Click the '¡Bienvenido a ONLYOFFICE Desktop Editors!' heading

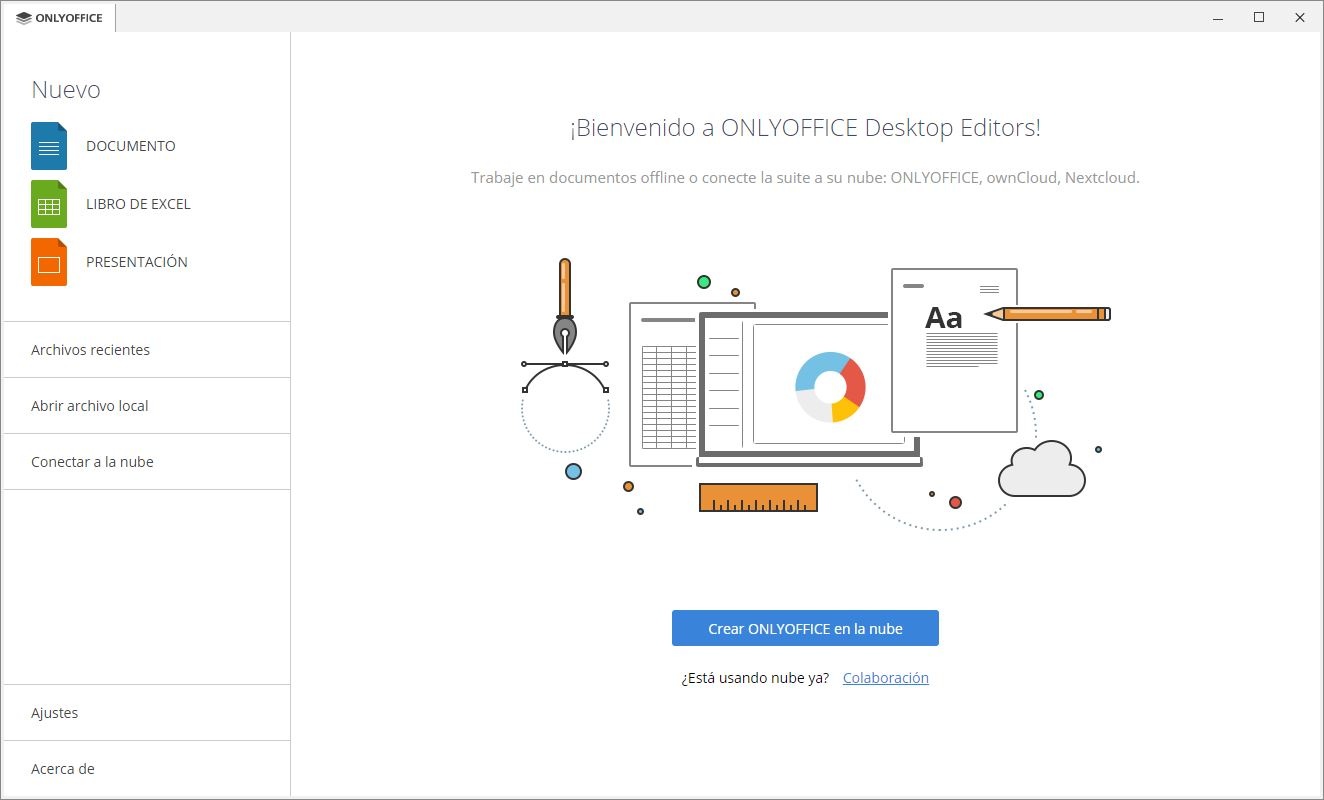click(805, 128)
